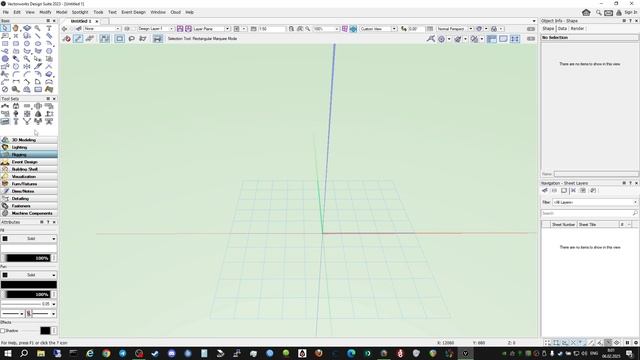640x360 pixels.
Task: Open the zoom percentage dropdown
Action: coord(326,29)
